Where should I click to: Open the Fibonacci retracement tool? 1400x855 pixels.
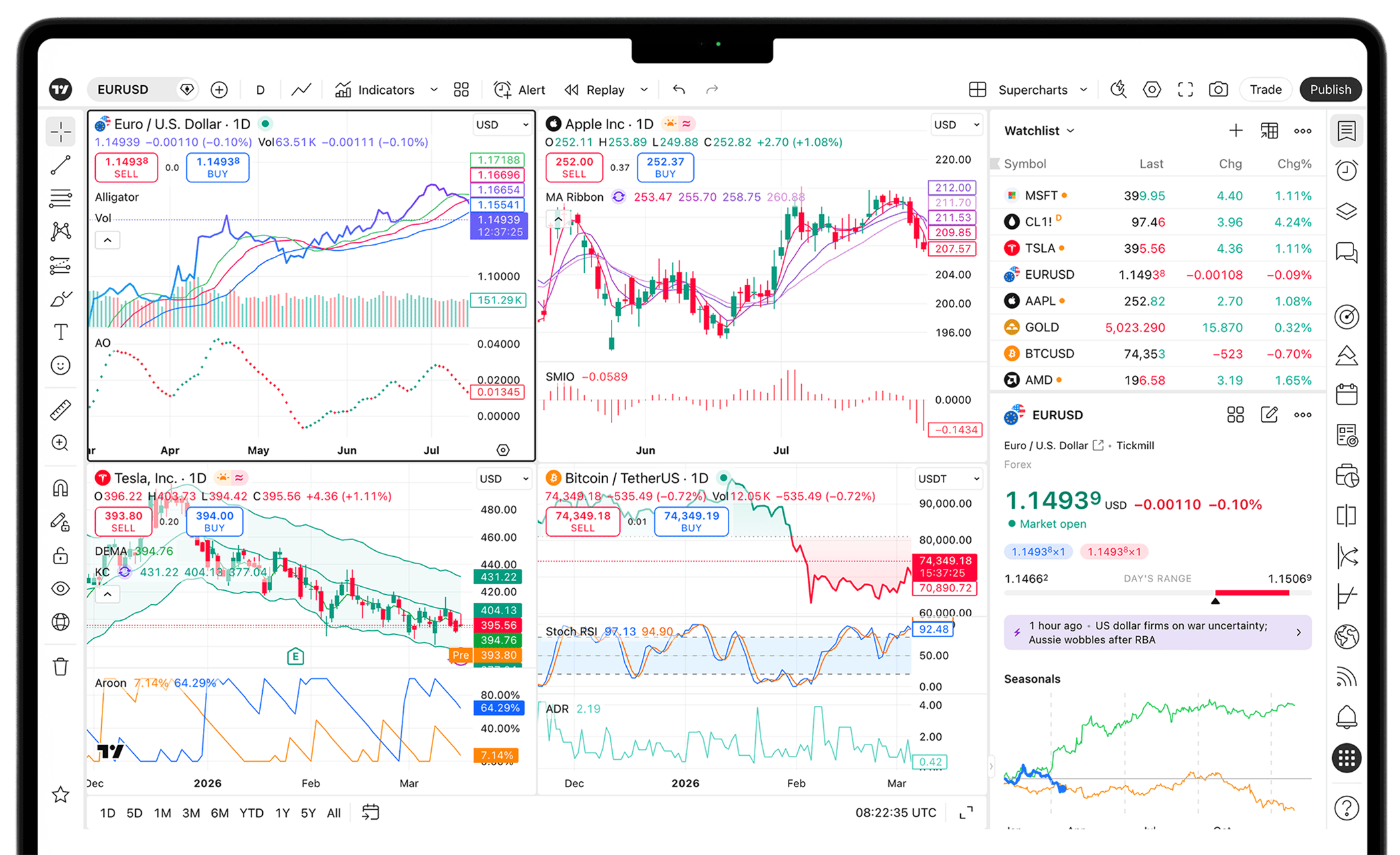(61, 198)
